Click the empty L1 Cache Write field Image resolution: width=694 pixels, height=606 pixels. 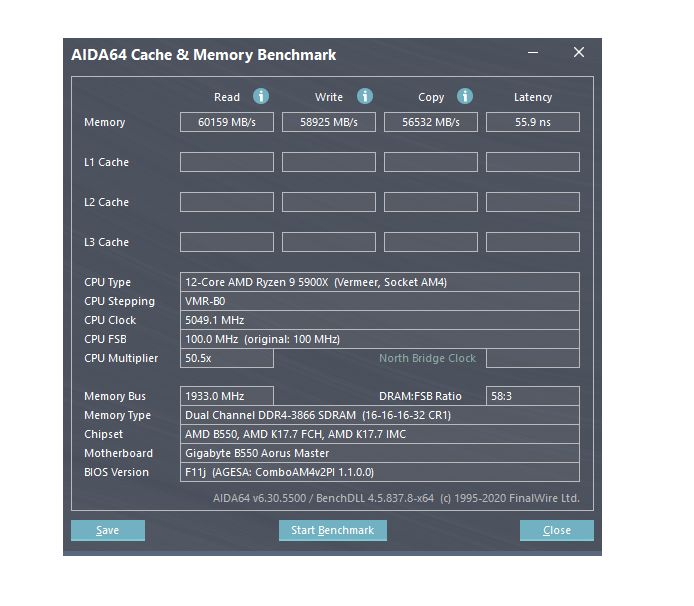pyautogui.click(x=329, y=162)
